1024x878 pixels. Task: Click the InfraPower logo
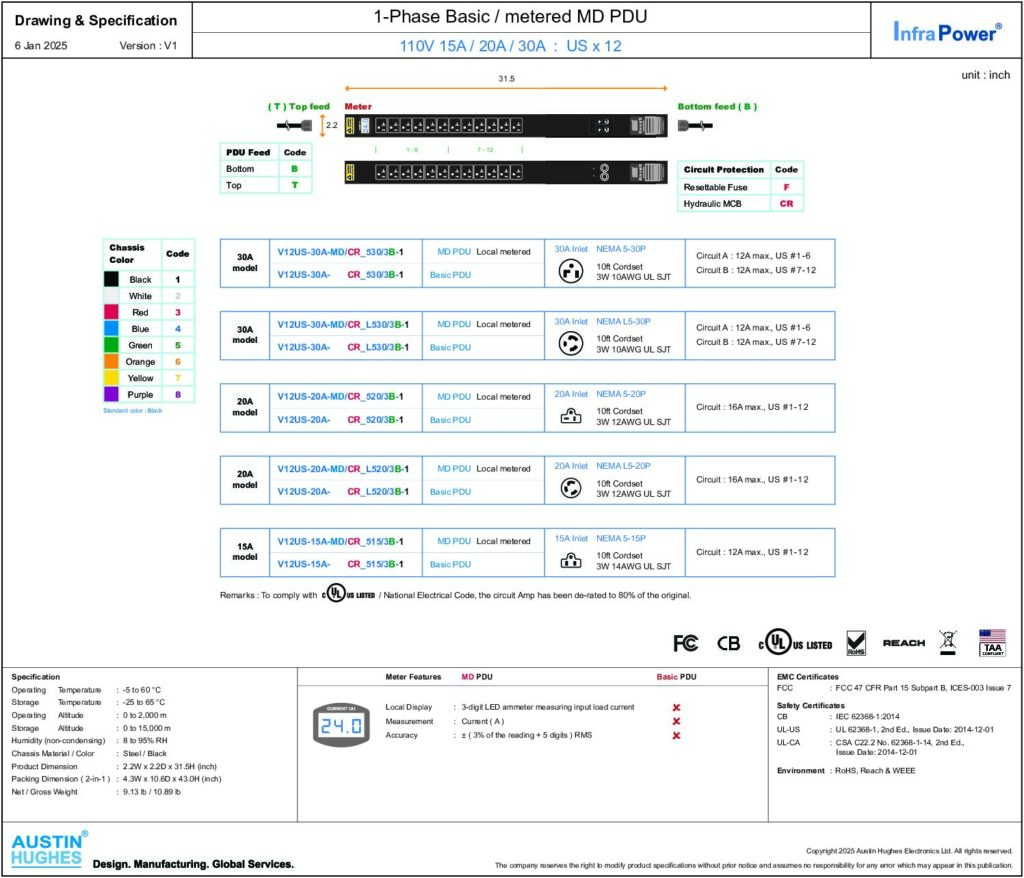[x=947, y=31]
